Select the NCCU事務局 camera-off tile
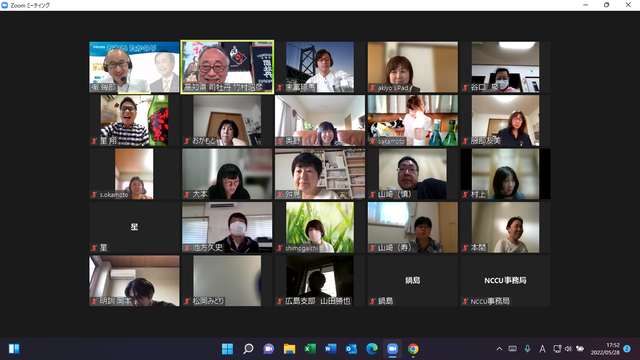 pyautogui.click(x=505, y=281)
